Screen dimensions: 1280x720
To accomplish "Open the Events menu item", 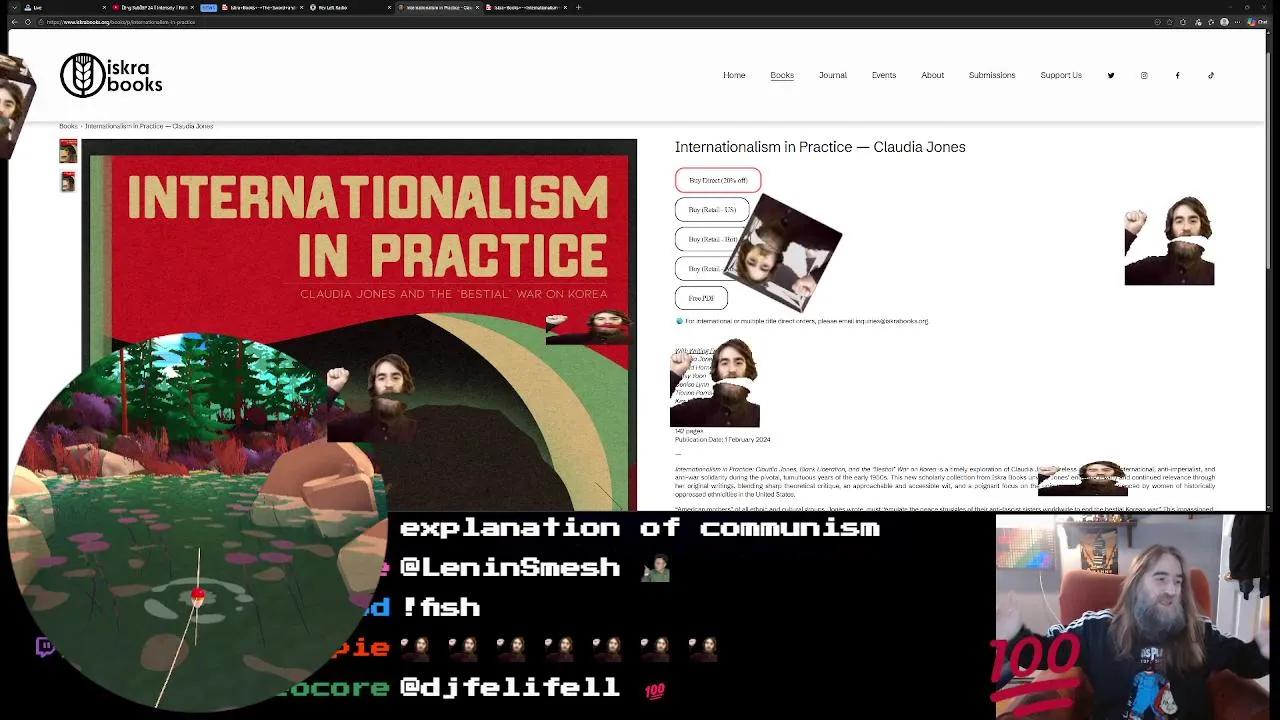I will point(883,75).
